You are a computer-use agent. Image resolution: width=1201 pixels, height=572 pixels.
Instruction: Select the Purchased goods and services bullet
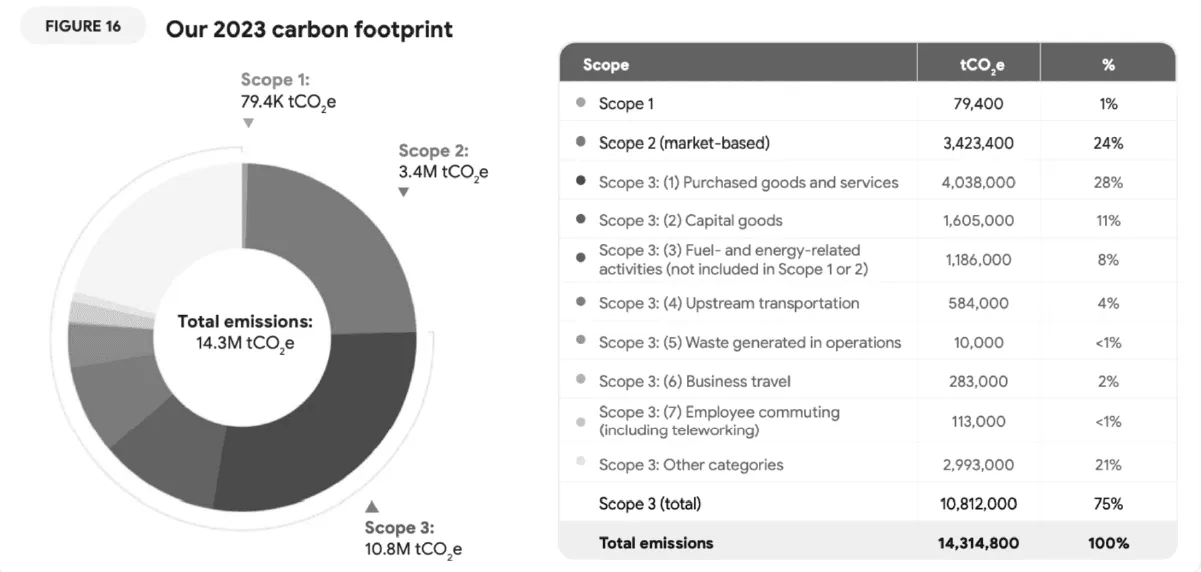pyautogui.click(x=581, y=182)
